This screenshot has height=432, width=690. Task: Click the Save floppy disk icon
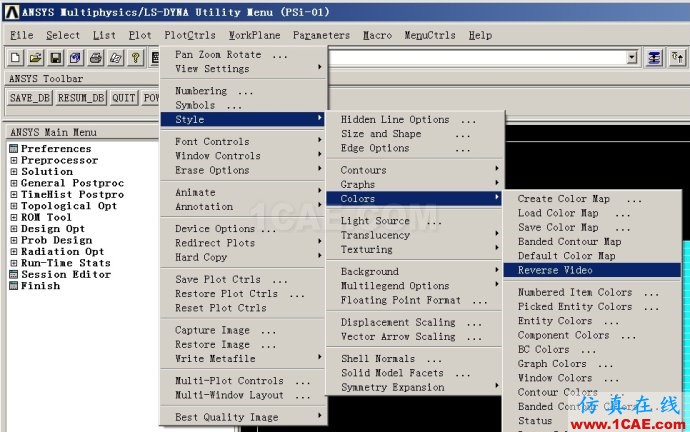click(55, 58)
